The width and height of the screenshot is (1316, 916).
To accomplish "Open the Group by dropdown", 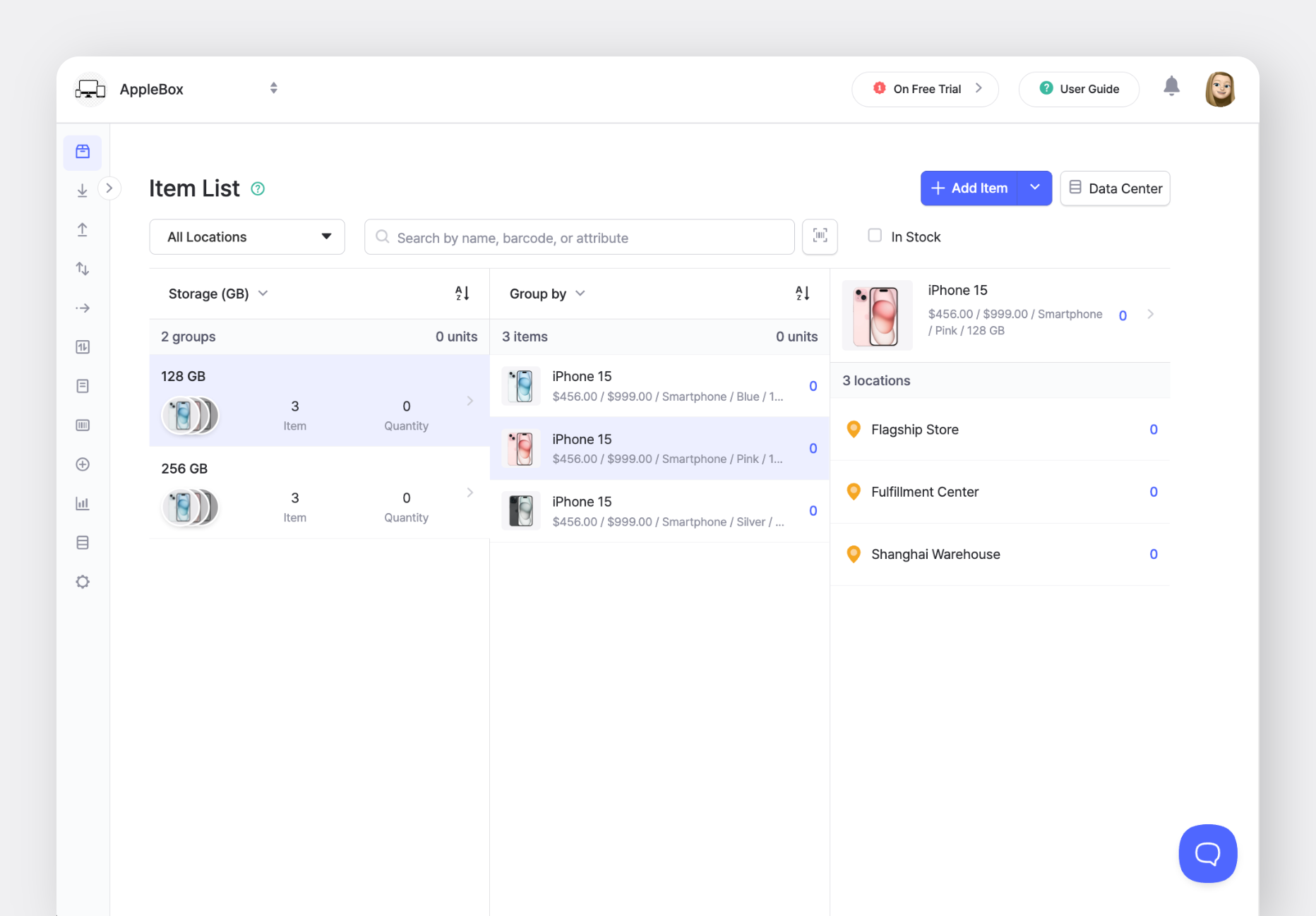I will (547, 294).
